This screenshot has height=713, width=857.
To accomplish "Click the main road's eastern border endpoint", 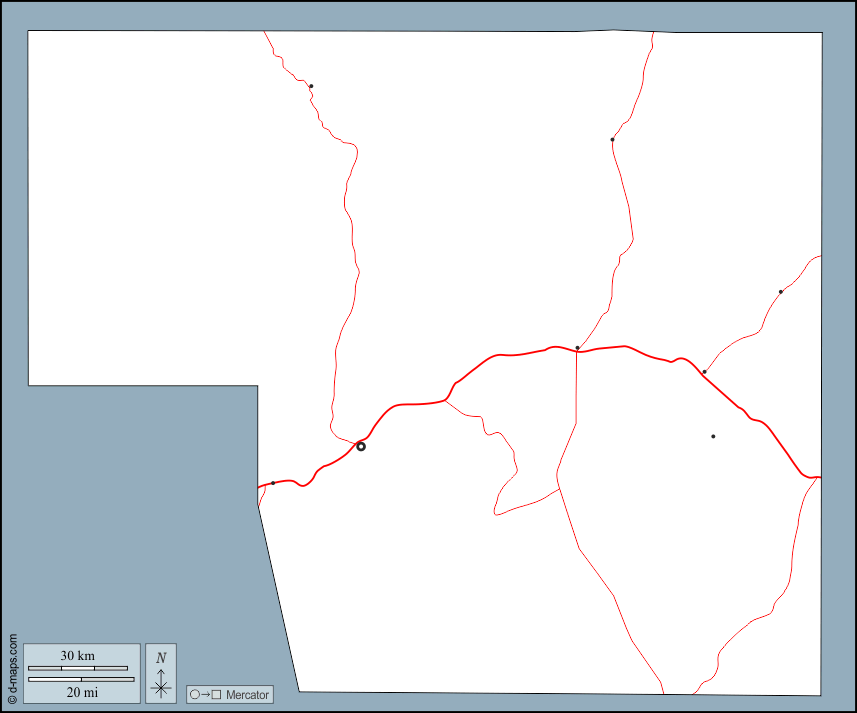I will tap(819, 477).
